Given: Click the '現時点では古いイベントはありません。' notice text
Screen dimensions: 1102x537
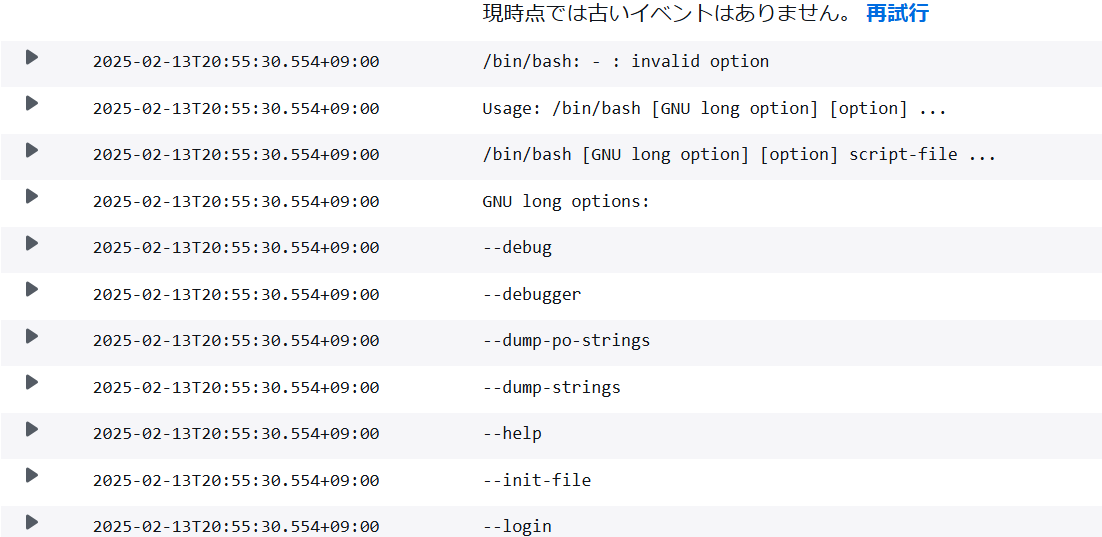Looking at the screenshot, I should click(668, 13).
